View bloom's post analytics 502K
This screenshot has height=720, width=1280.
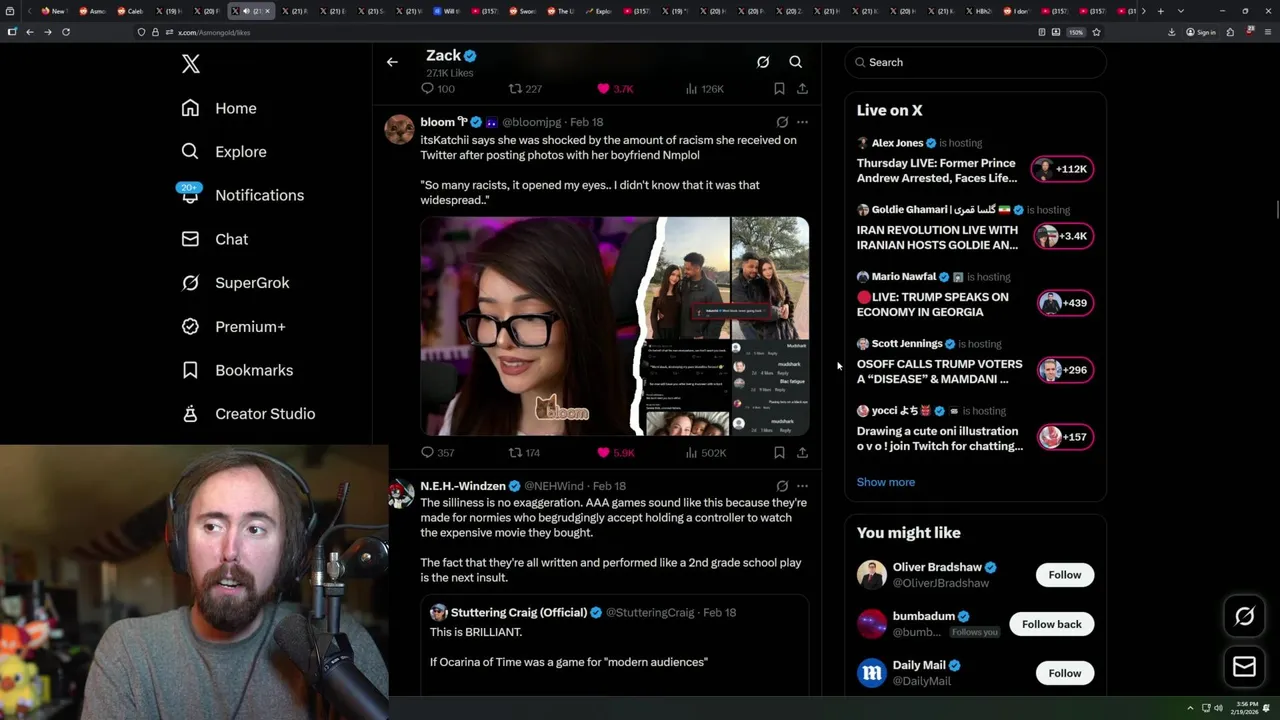click(705, 453)
